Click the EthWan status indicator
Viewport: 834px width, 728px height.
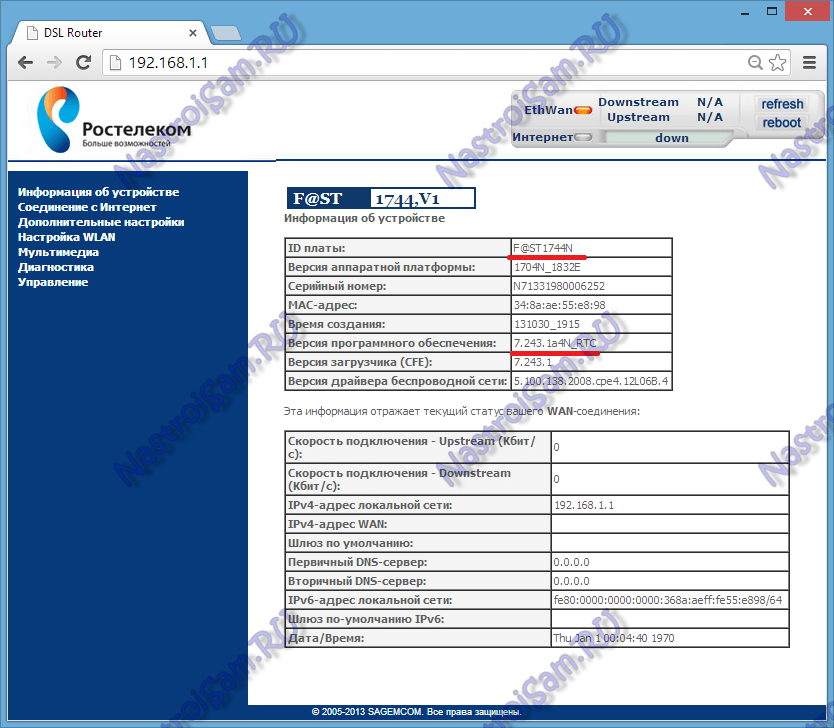point(583,110)
